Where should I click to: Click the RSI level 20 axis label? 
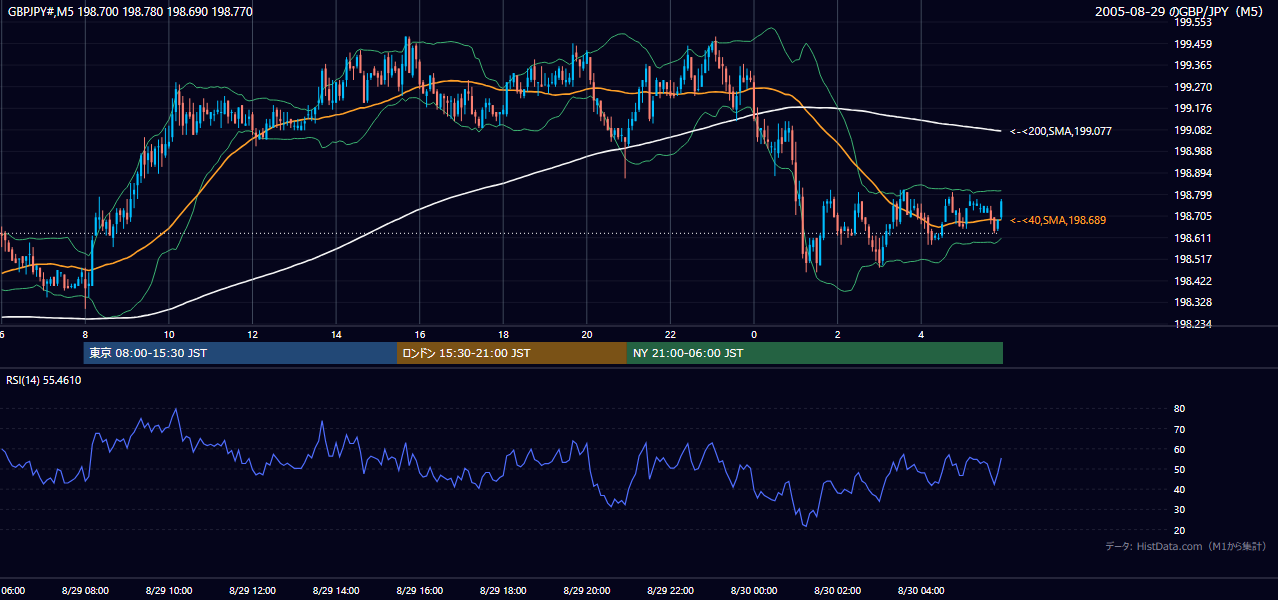1179,530
